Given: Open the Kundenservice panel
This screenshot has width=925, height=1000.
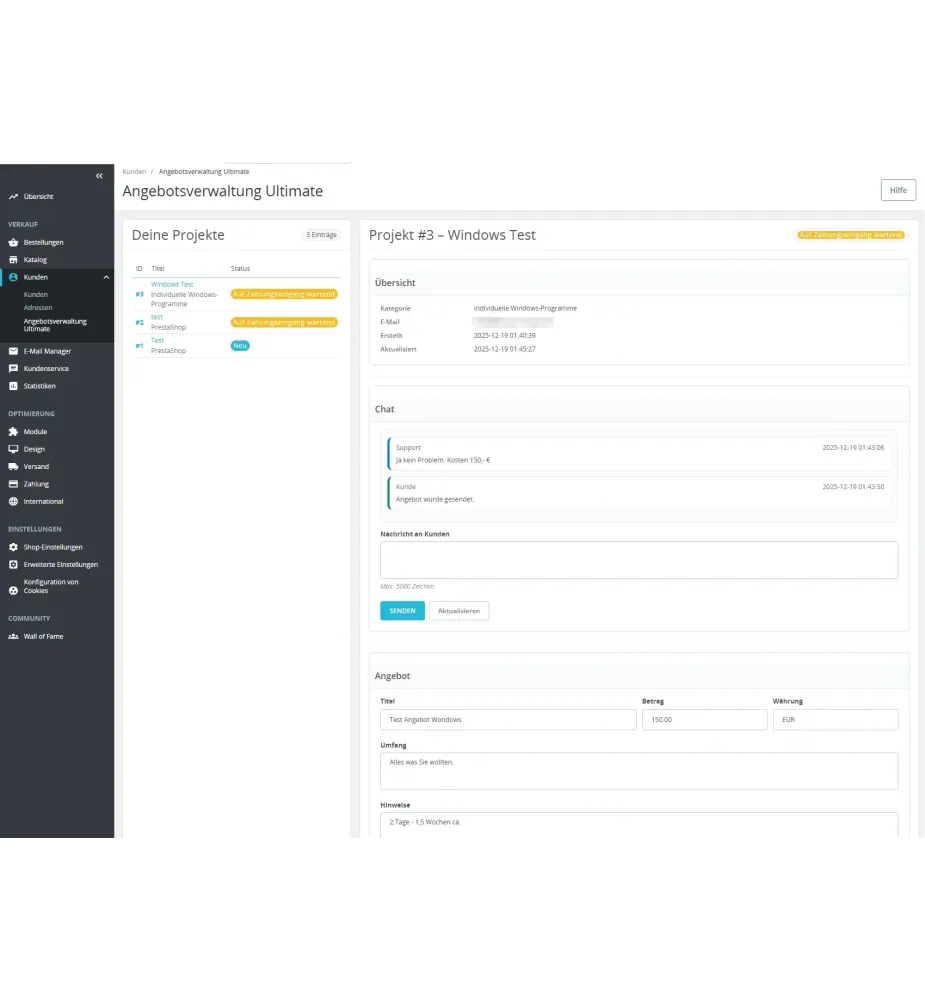Looking at the screenshot, I should (47, 368).
